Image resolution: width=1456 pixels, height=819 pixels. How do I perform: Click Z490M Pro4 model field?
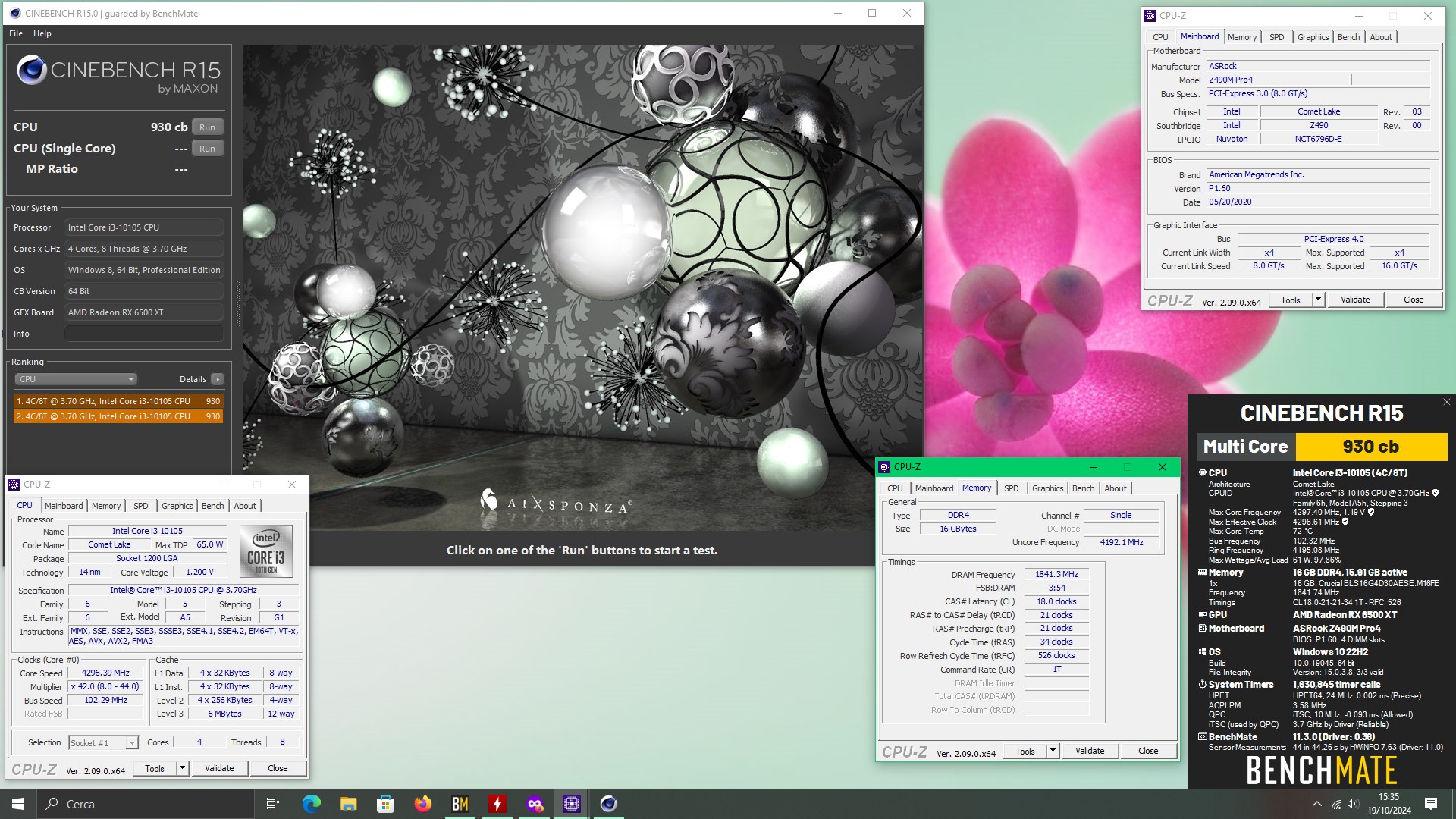[x=1278, y=80]
